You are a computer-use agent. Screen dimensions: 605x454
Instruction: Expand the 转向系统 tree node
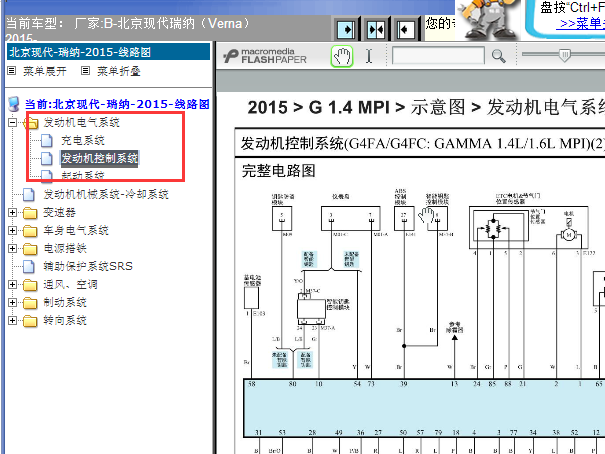click(12, 321)
